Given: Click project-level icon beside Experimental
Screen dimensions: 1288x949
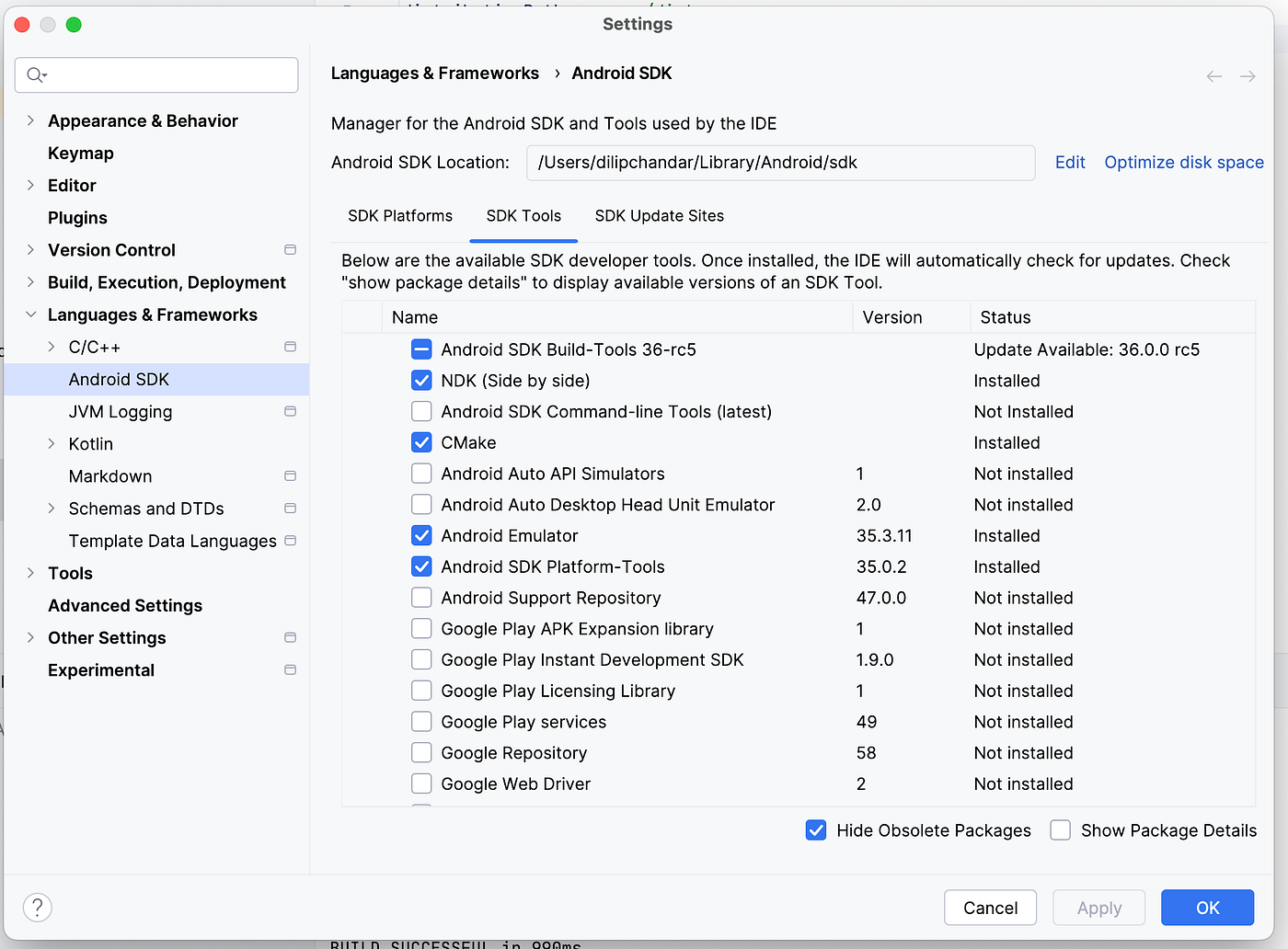Looking at the screenshot, I should click(291, 670).
